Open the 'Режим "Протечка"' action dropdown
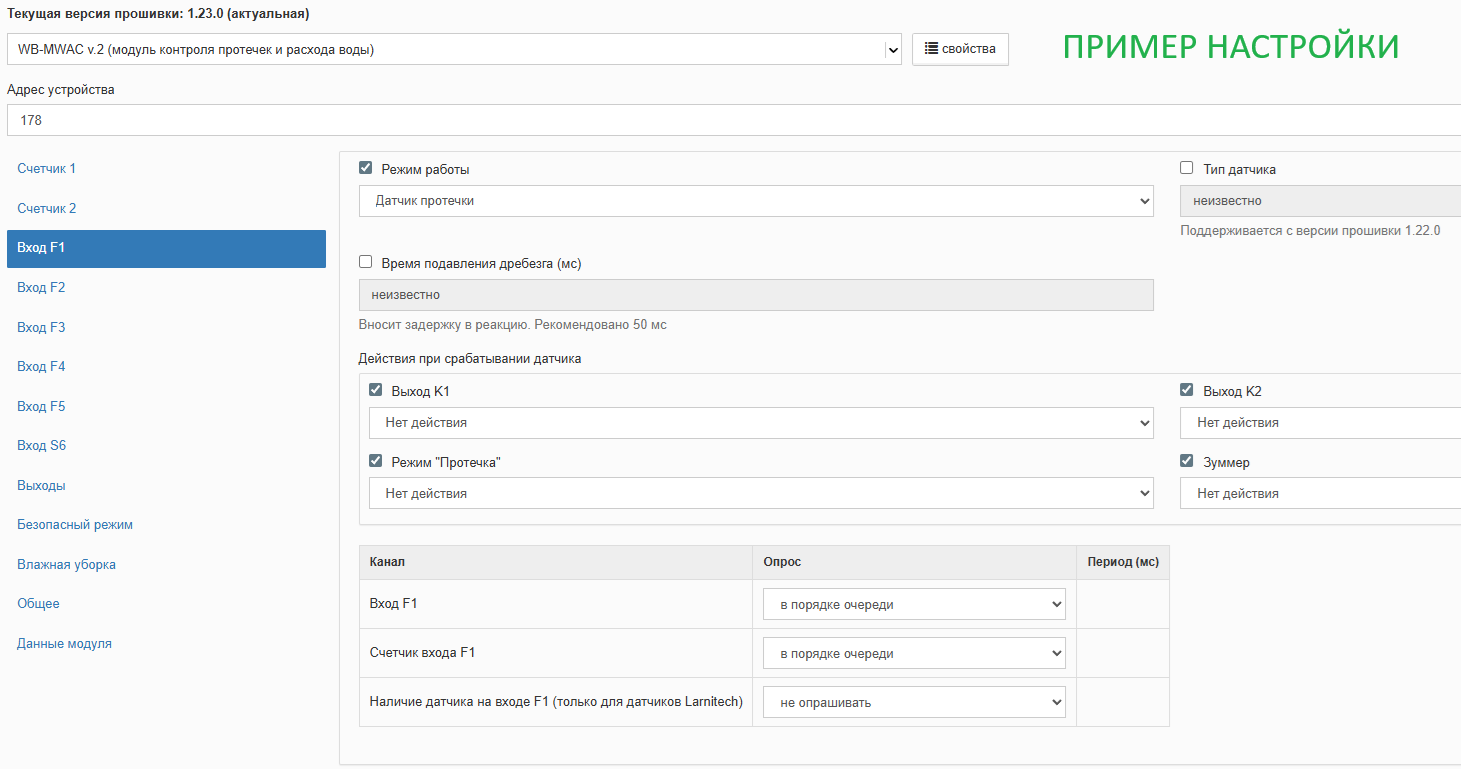Image resolution: width=1461 pixels, height=769 pixels. [x=760, y=494]
